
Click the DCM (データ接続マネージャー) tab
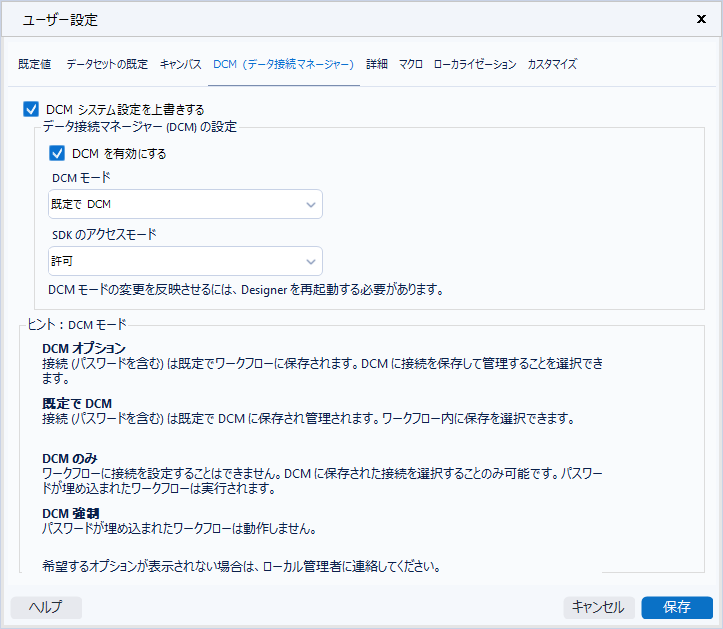tap(284, 64)
